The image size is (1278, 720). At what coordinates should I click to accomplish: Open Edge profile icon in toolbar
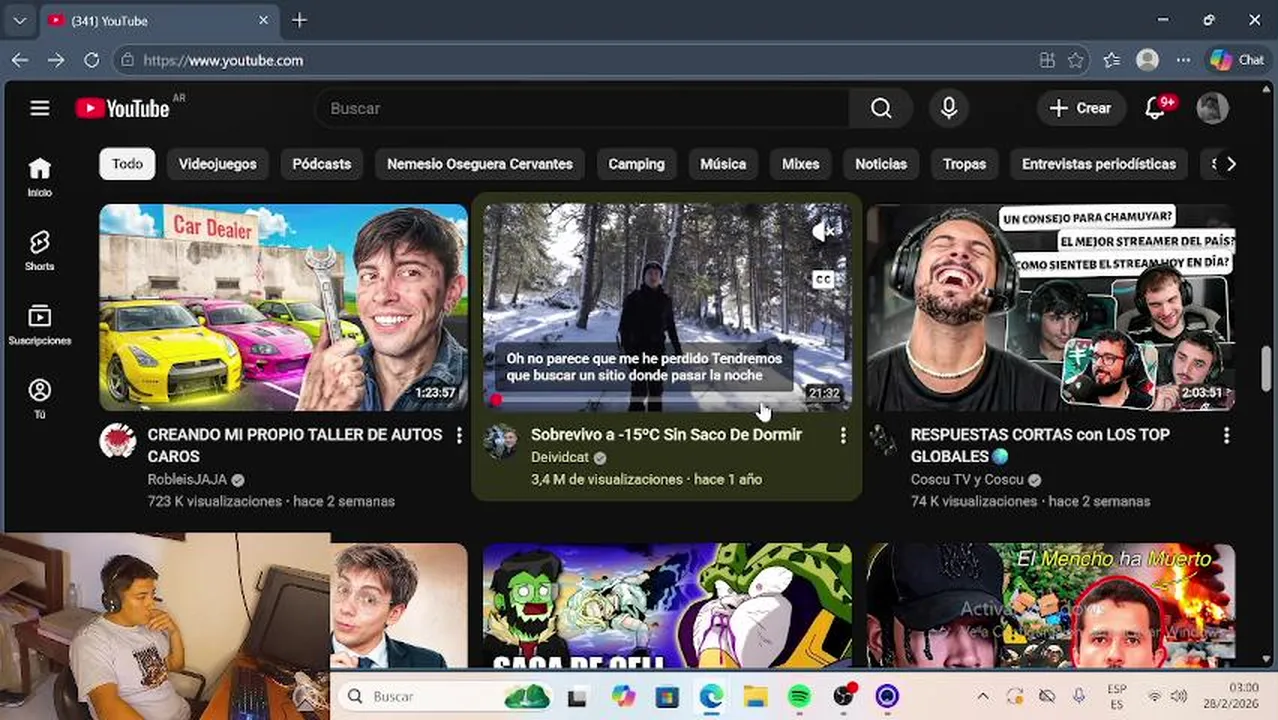click(x=1147, y=60)
